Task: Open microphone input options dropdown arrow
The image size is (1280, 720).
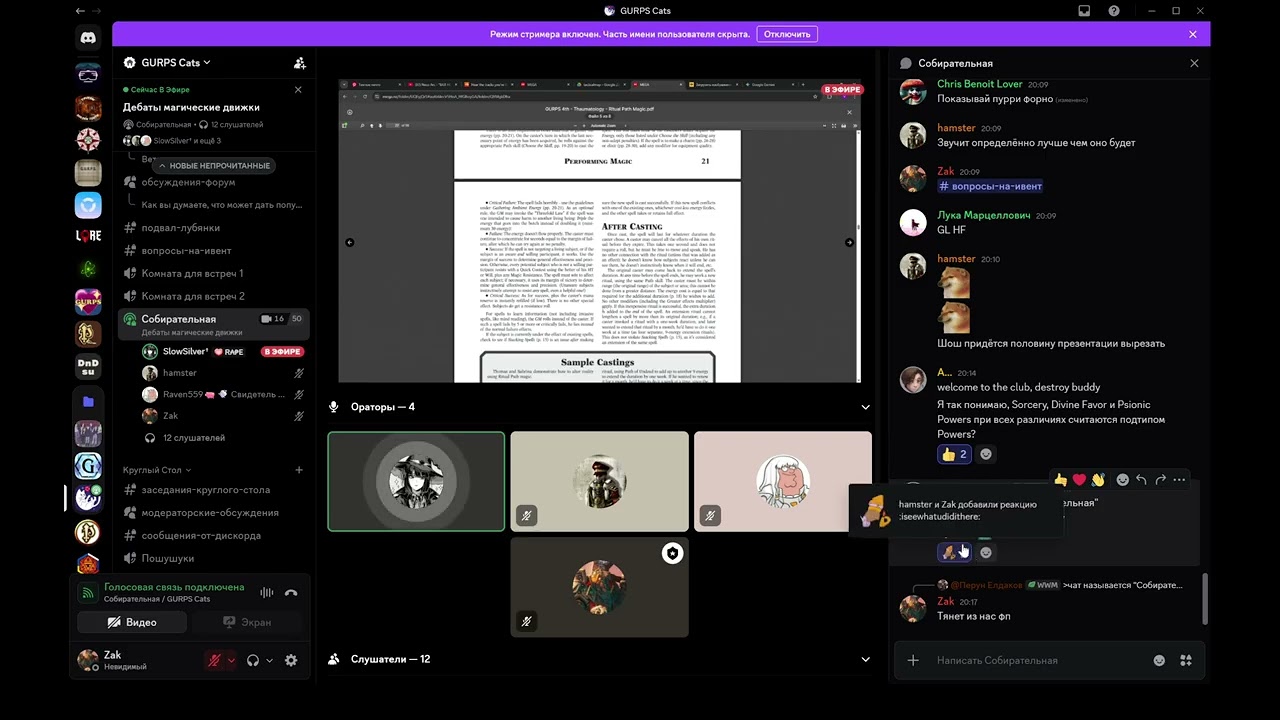Action: [232, 660]
